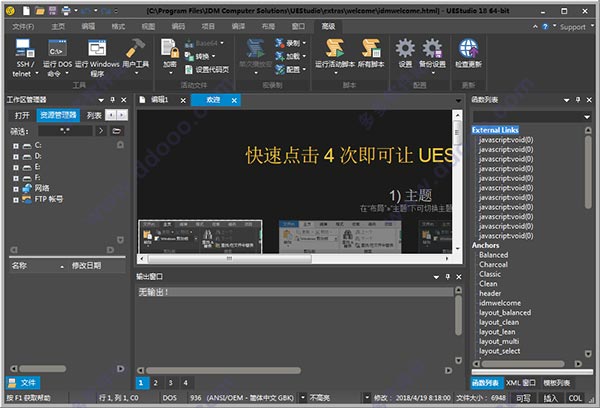Click the blue help question icon
The height and width of the screenshot is (408, 600).
545,26
